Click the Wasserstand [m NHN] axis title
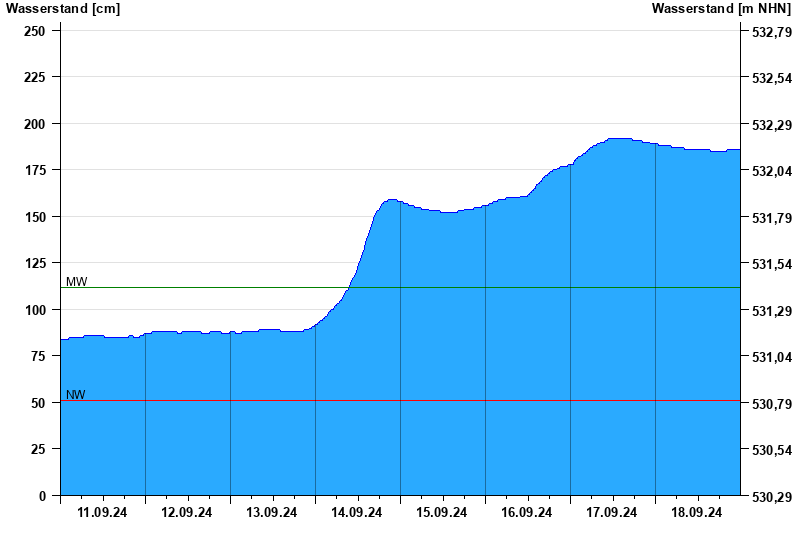 pos(721,8)
